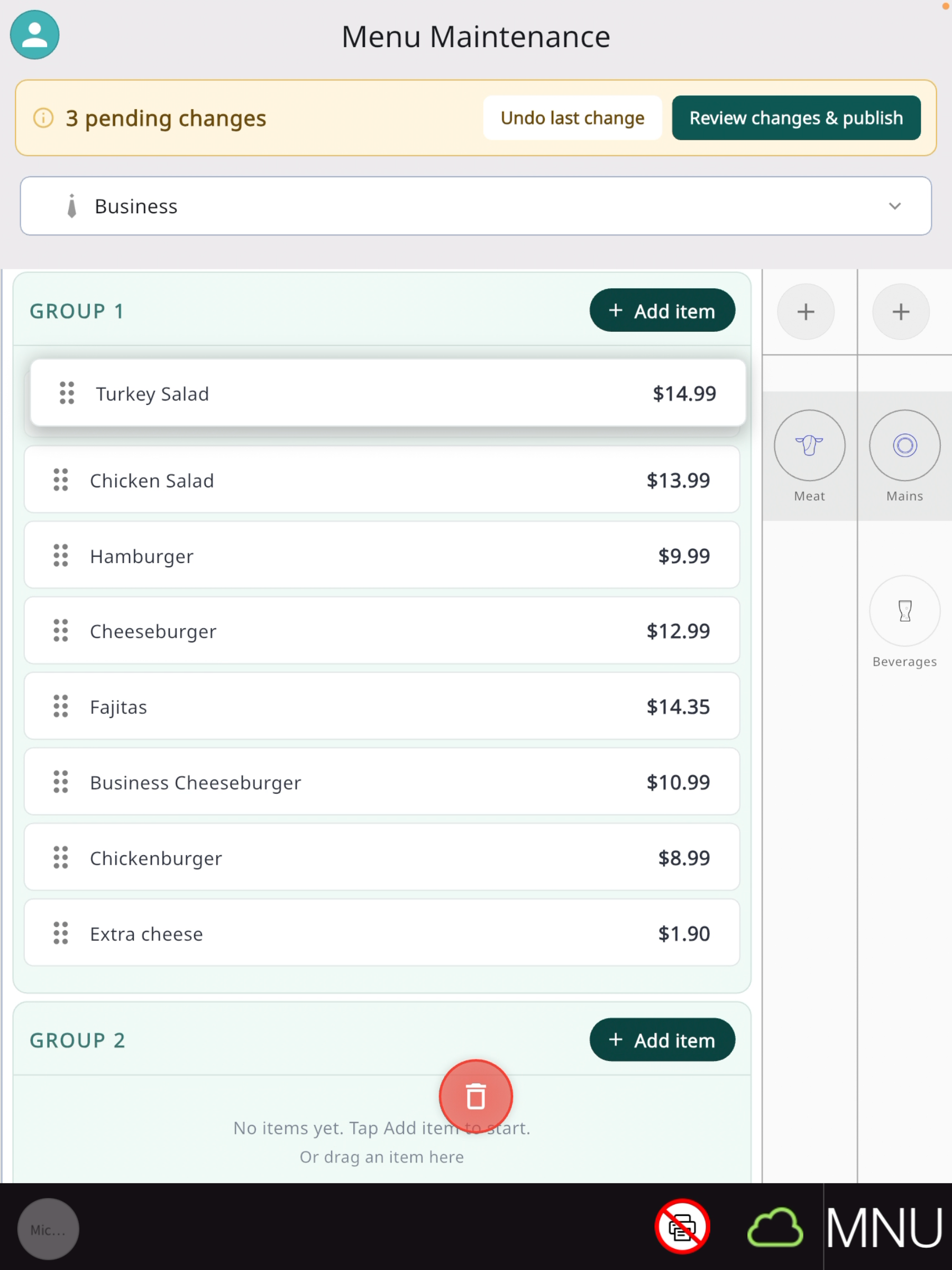The image size is (952, 1270).
Task: Tap the gray Mic button
Action: pos(48,1229)
